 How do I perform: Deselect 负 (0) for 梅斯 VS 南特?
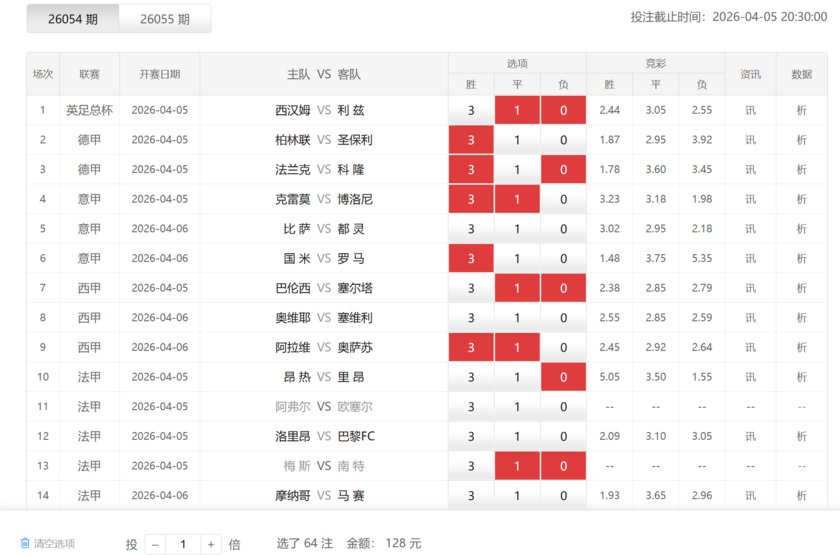564,466
